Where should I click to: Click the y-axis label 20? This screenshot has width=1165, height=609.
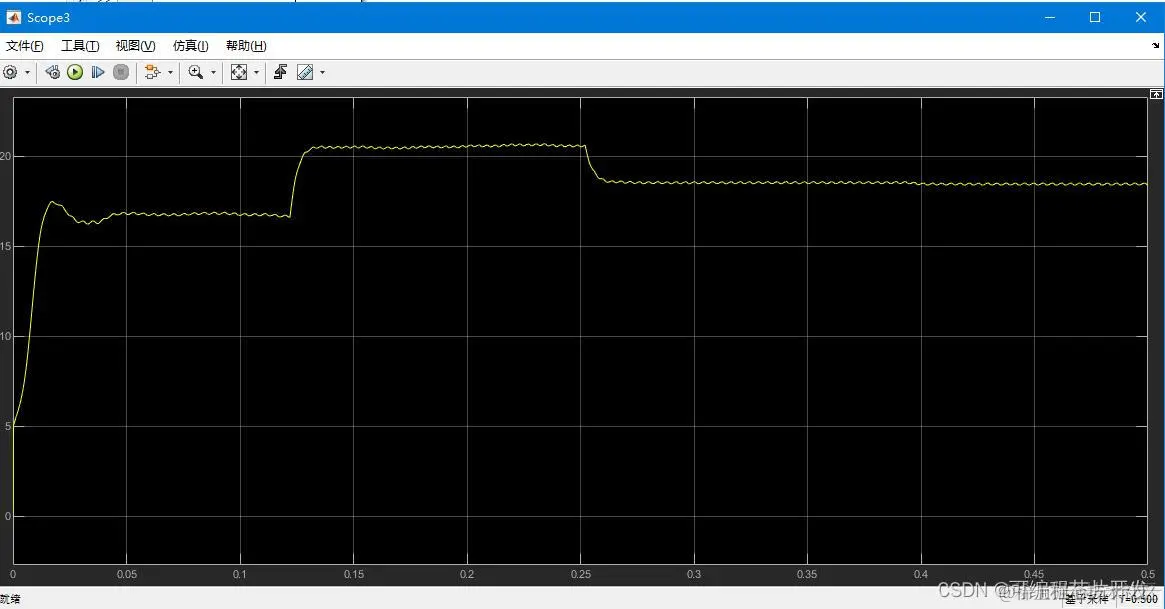tap(6, 156)
